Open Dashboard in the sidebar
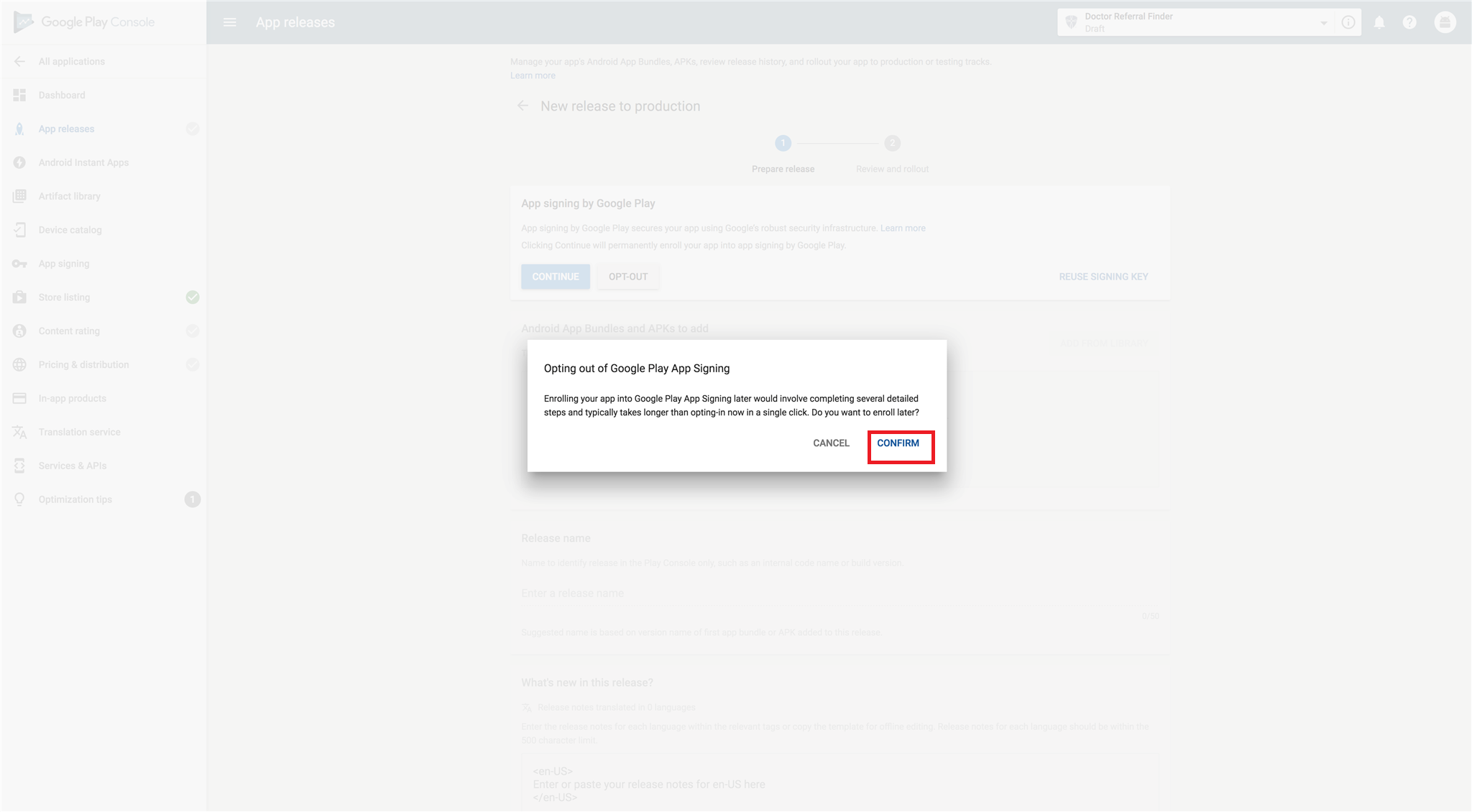Screen dimensions: 1472x812 62,95
